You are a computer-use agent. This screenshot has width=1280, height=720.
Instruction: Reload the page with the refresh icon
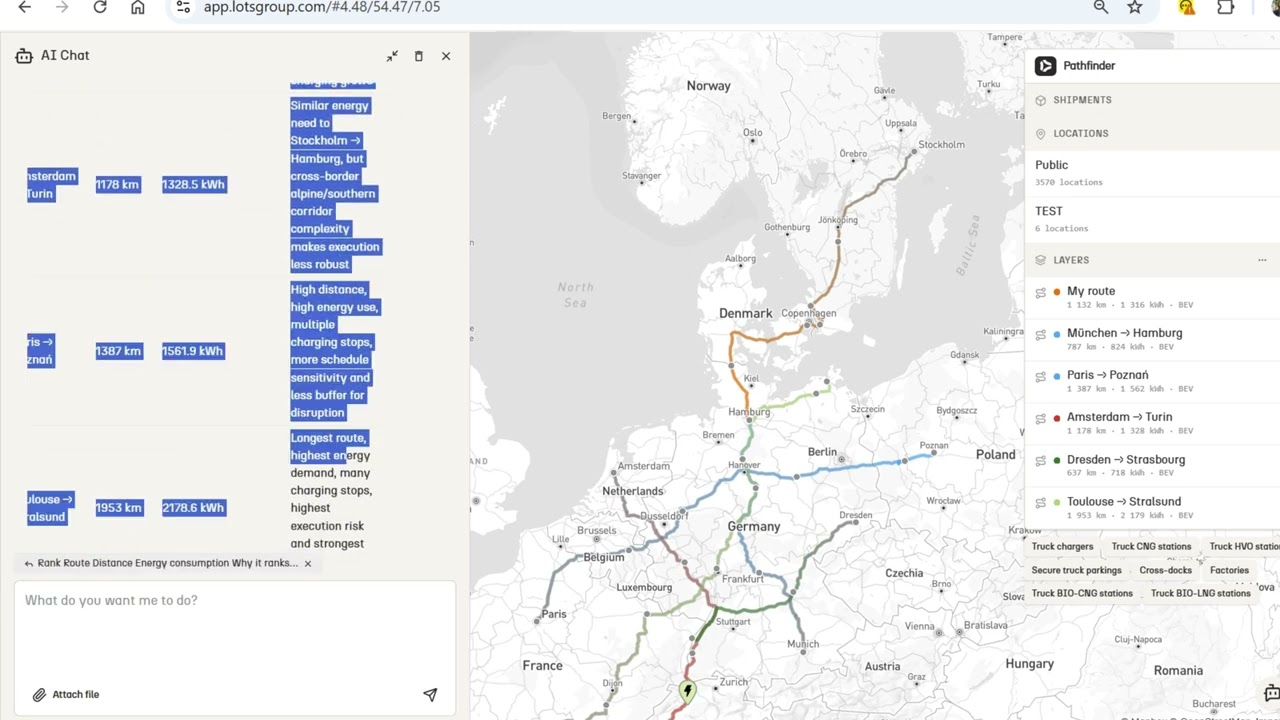coord(100,7)
